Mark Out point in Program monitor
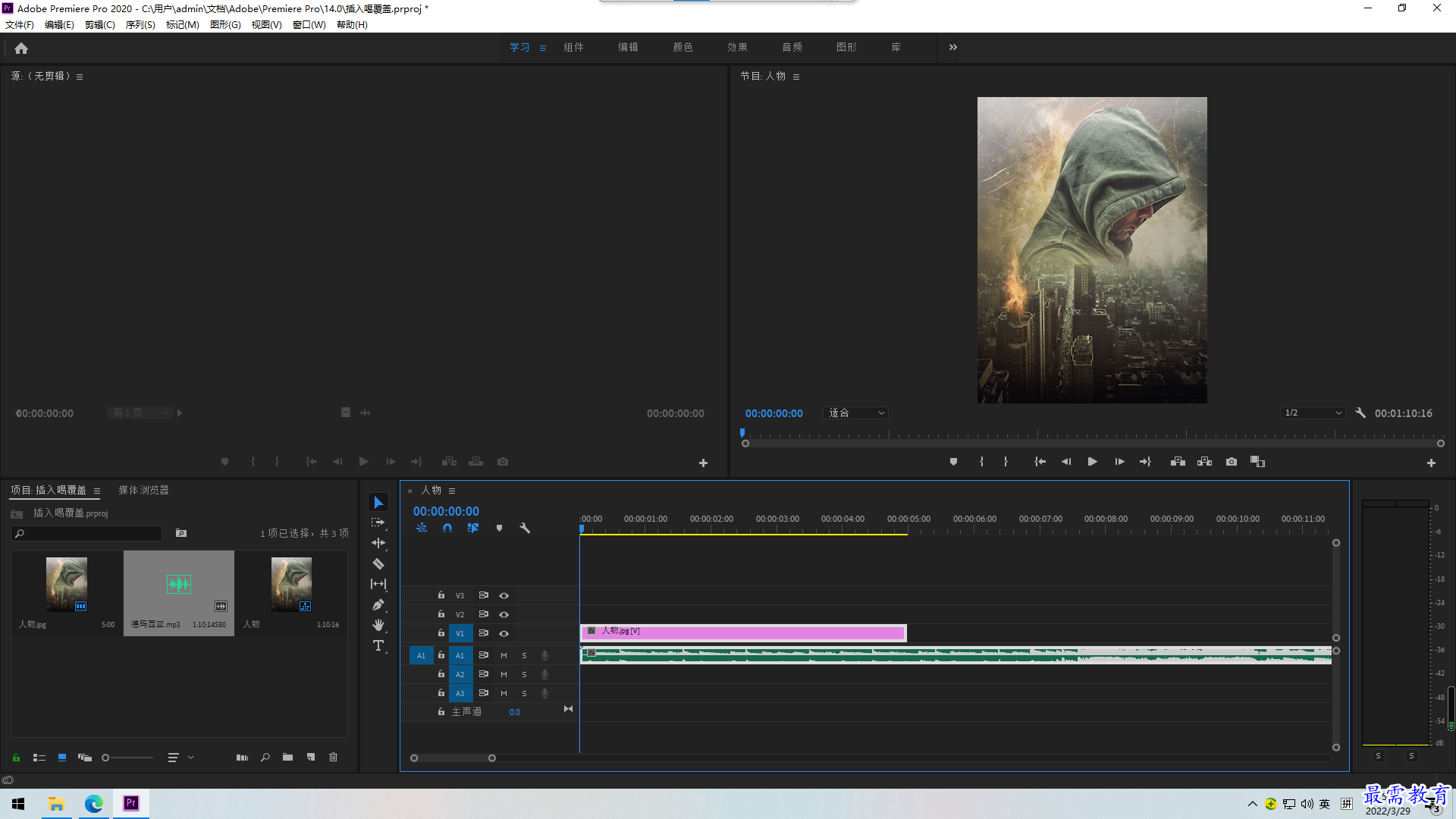 click(1006, 462)
